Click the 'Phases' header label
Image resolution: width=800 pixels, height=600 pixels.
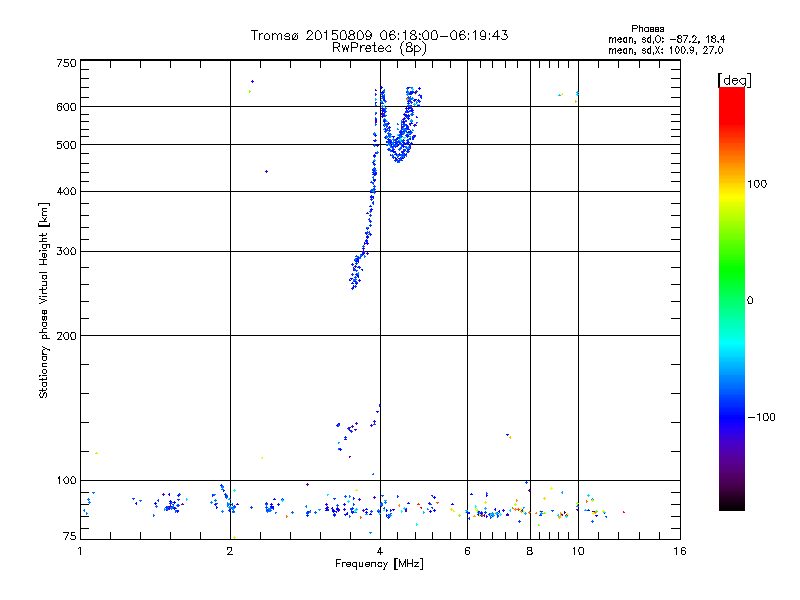click(647, 29)
